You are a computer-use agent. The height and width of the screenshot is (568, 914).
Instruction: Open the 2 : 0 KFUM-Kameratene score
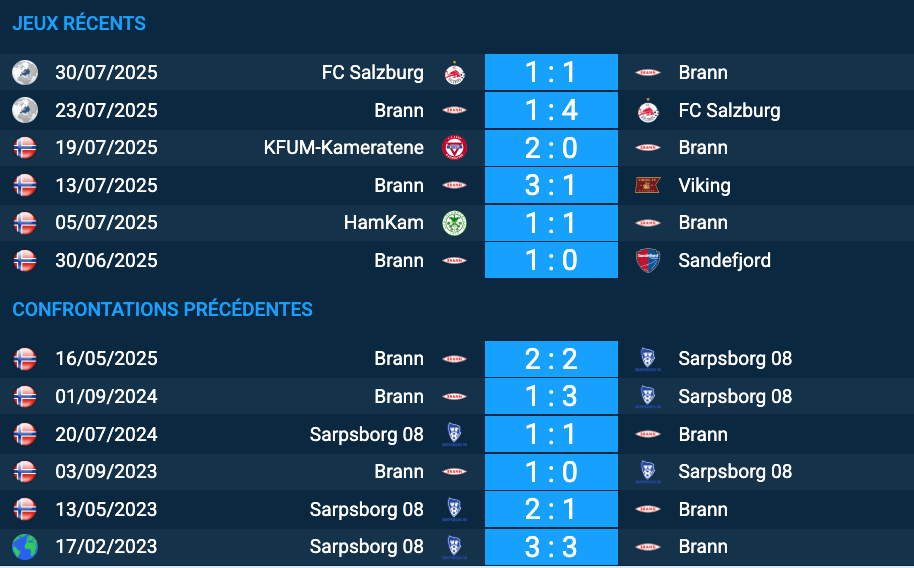[x=551, y=148]
